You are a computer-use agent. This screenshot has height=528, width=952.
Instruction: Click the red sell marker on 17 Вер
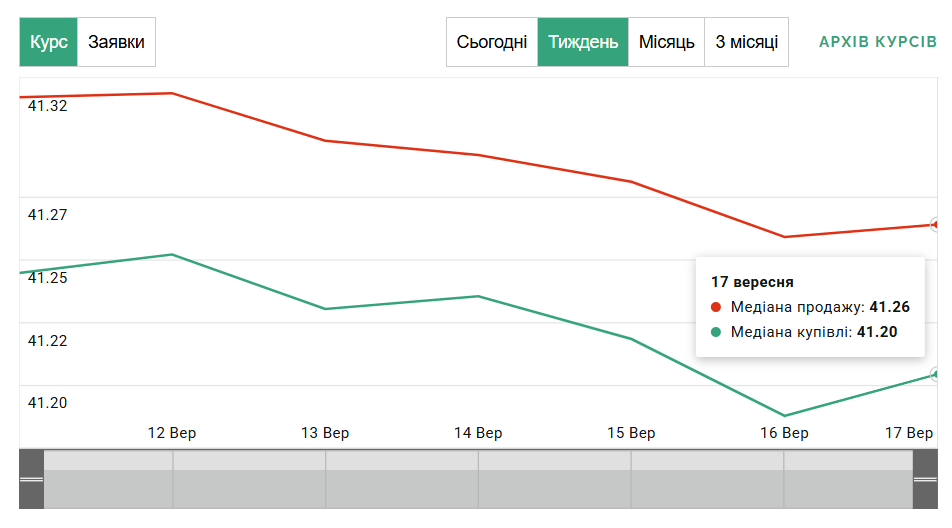(x=936, y=225)
